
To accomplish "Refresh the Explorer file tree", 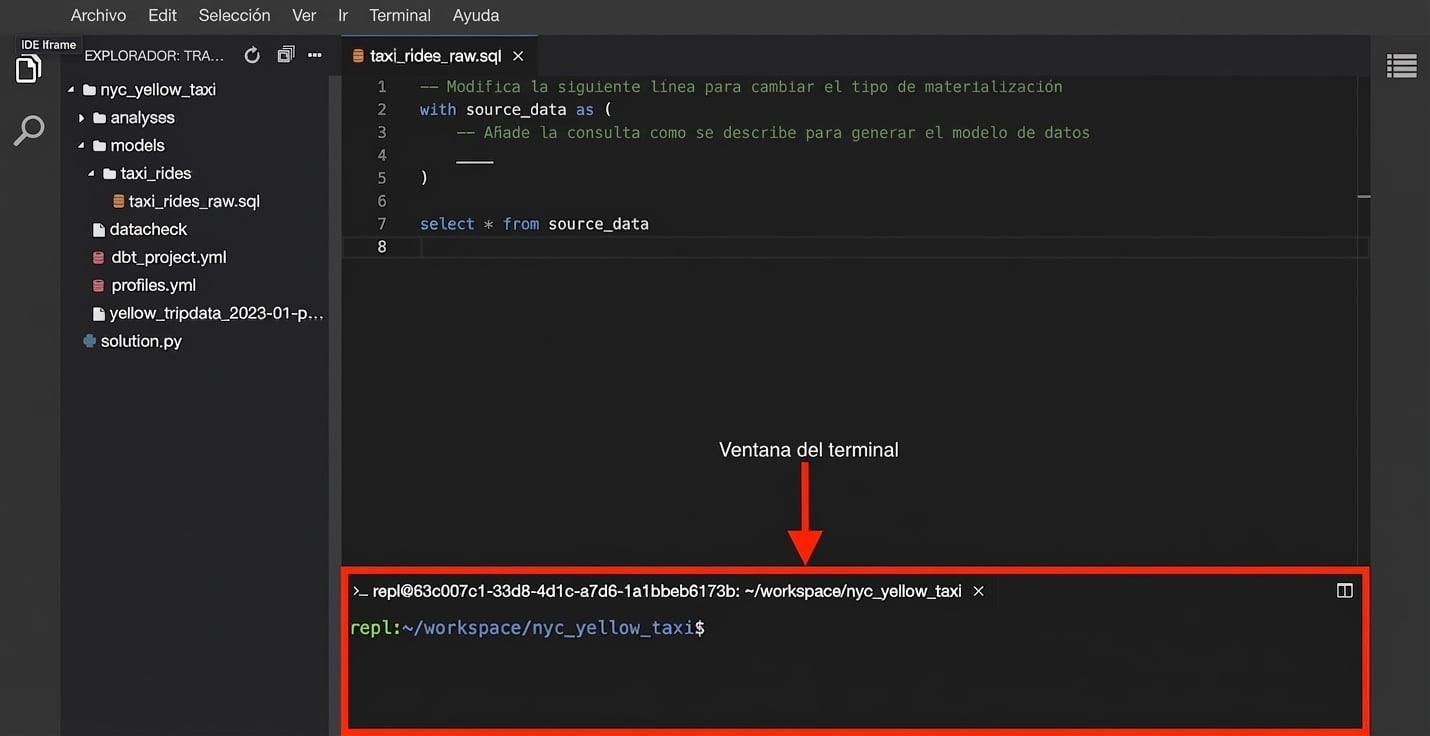I will point(252,55).
